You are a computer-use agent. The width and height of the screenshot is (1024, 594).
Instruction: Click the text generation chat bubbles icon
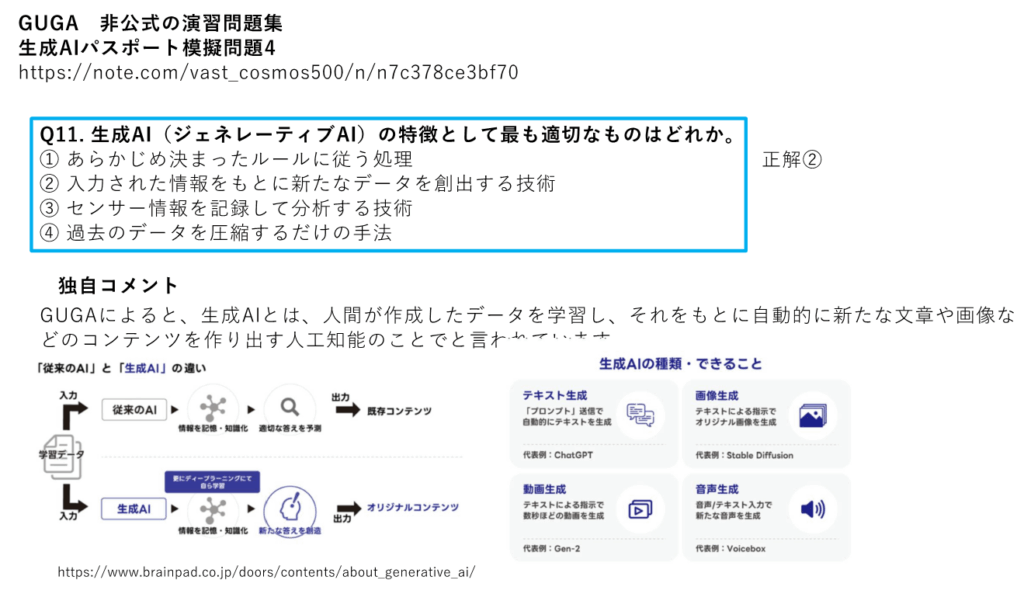[x=640, y=414]
